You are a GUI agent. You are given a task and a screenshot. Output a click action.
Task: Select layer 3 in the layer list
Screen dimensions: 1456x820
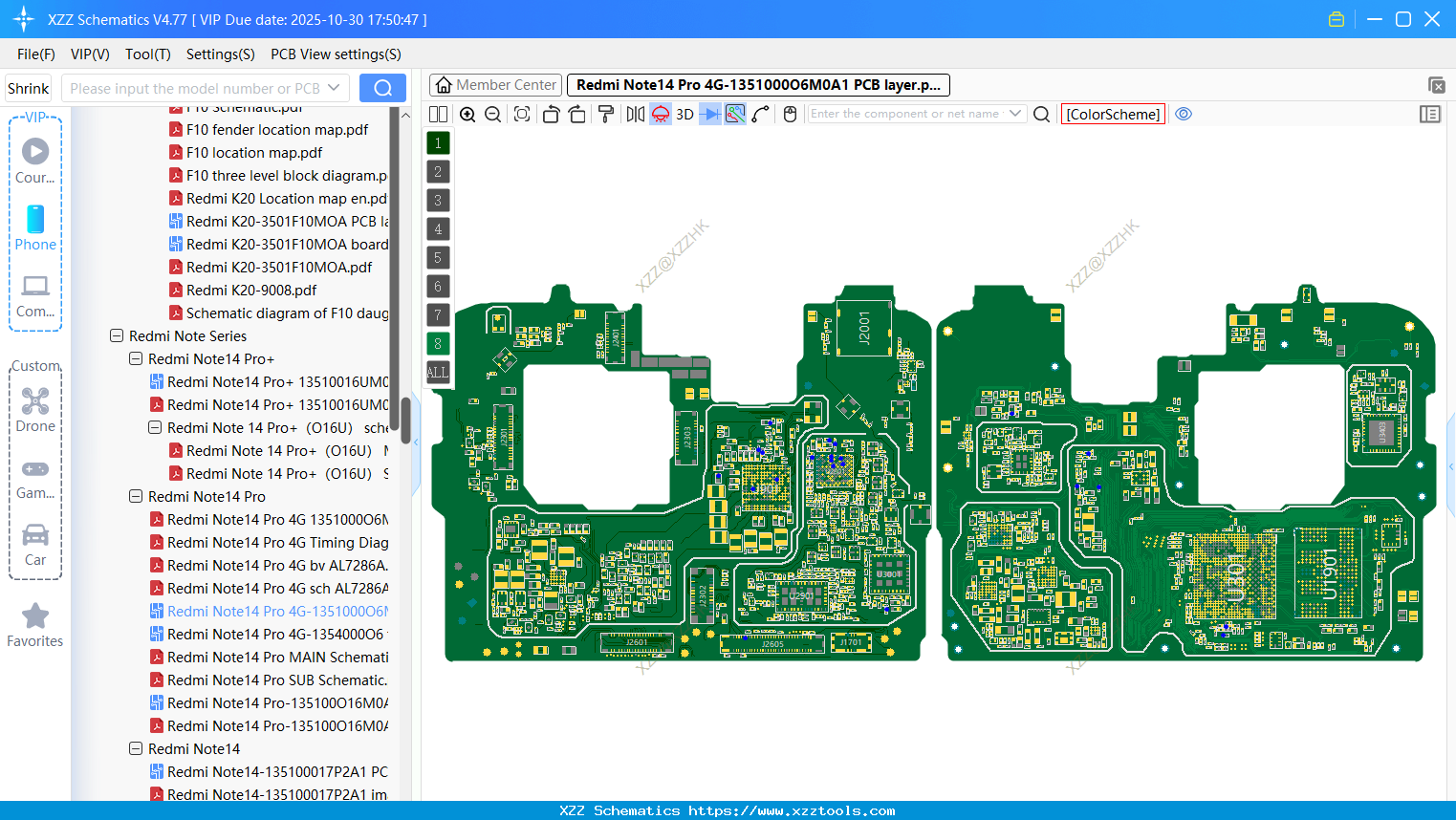coord(438,200)
